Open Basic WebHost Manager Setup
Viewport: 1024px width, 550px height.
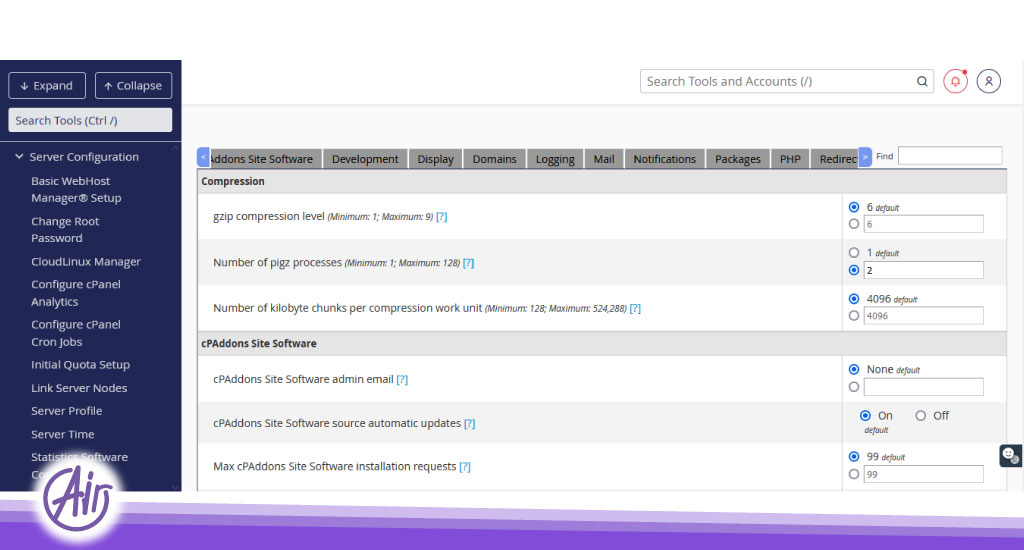tap(76, 189)
